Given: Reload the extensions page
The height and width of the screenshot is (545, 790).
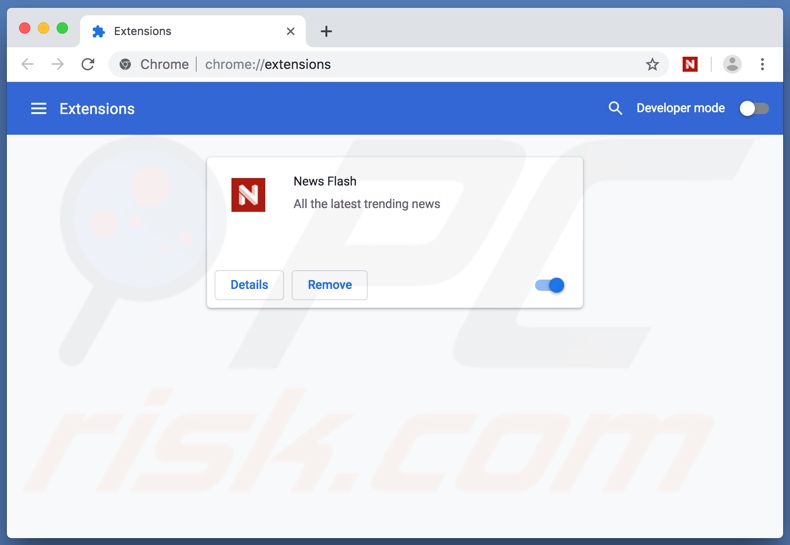Looking at the screenshot, I should (x=88, y=64).
